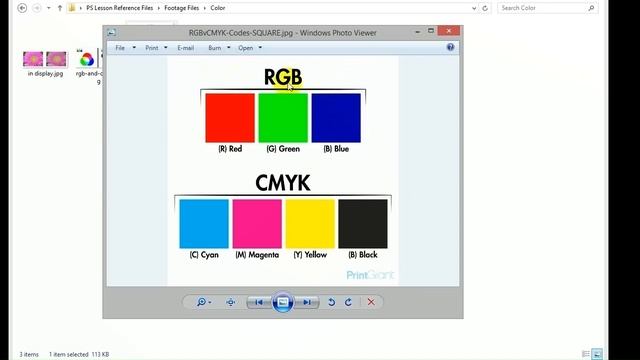
Task: Click the RGB heading text
Action: point(283,77)
